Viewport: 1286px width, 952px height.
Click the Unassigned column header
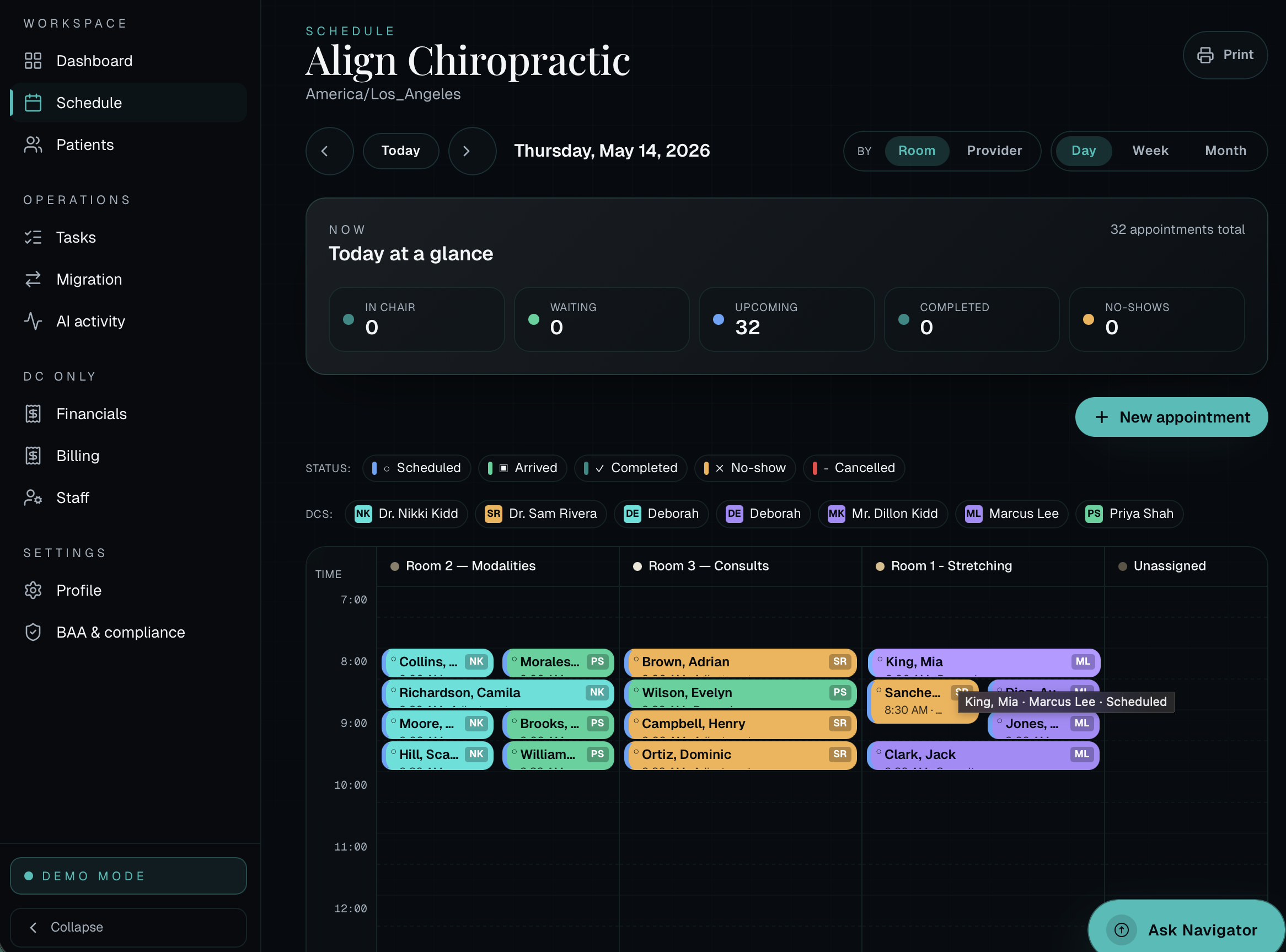pyautogui.click(x=1186, y=566)
